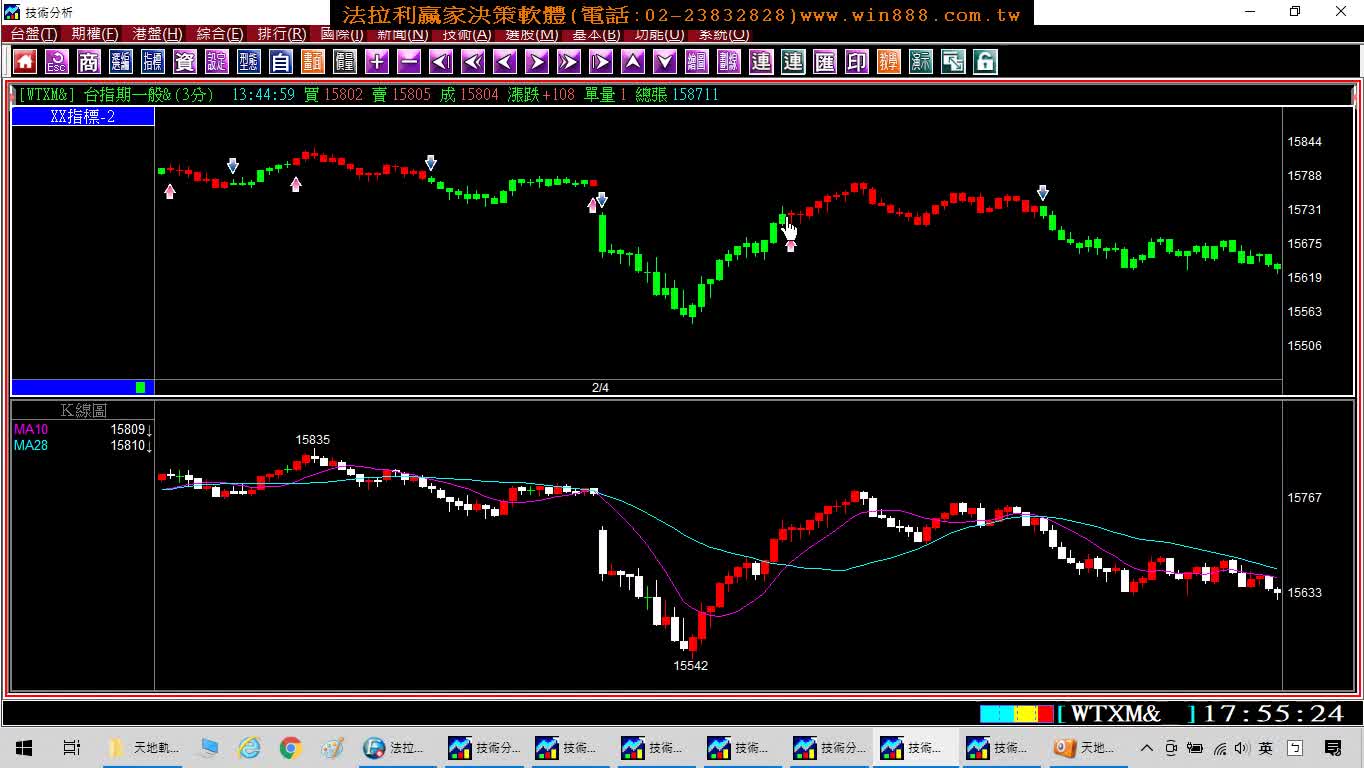Click the 型態 pattern icon
1364x768 pixels.
[249, 62]
